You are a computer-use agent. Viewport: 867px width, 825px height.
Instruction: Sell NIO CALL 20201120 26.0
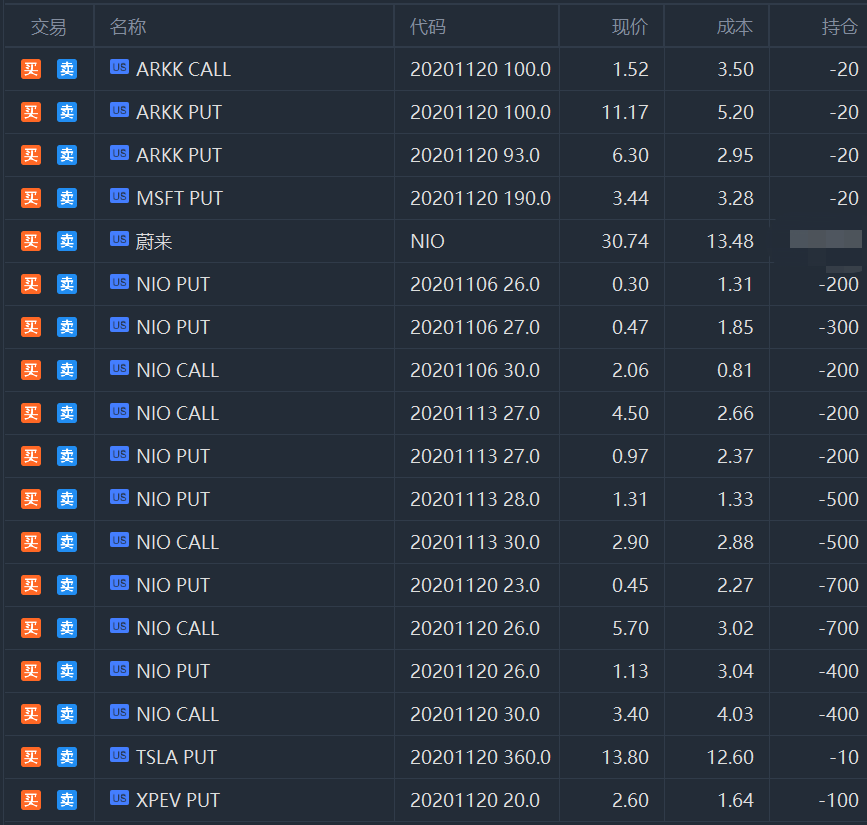pos(67,628)
